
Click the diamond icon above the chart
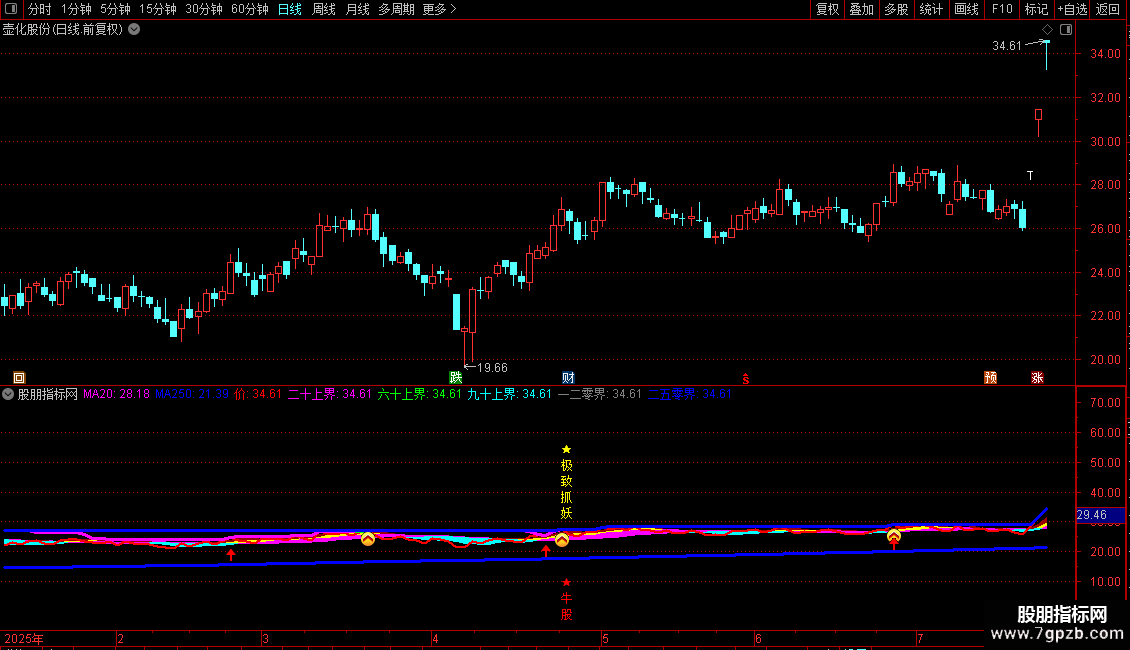point(1047,30)
